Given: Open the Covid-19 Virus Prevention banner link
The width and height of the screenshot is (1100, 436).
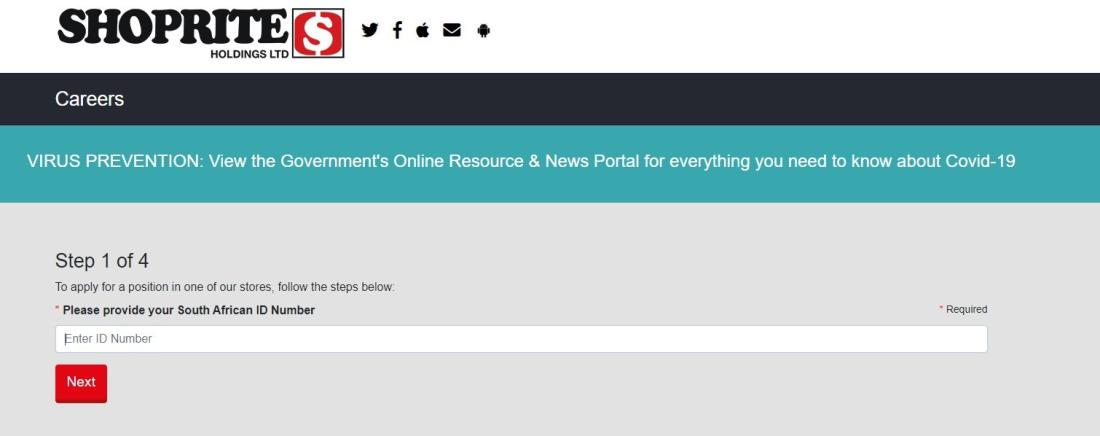Looking at the screenshot, I should point(521,161).
